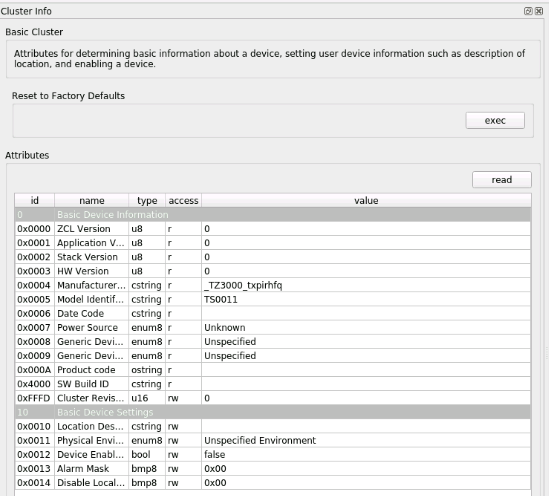Select the Disable Local Config 0x0014 row
This screenshot has width=549, height=496.
click(x=273, y=483)
